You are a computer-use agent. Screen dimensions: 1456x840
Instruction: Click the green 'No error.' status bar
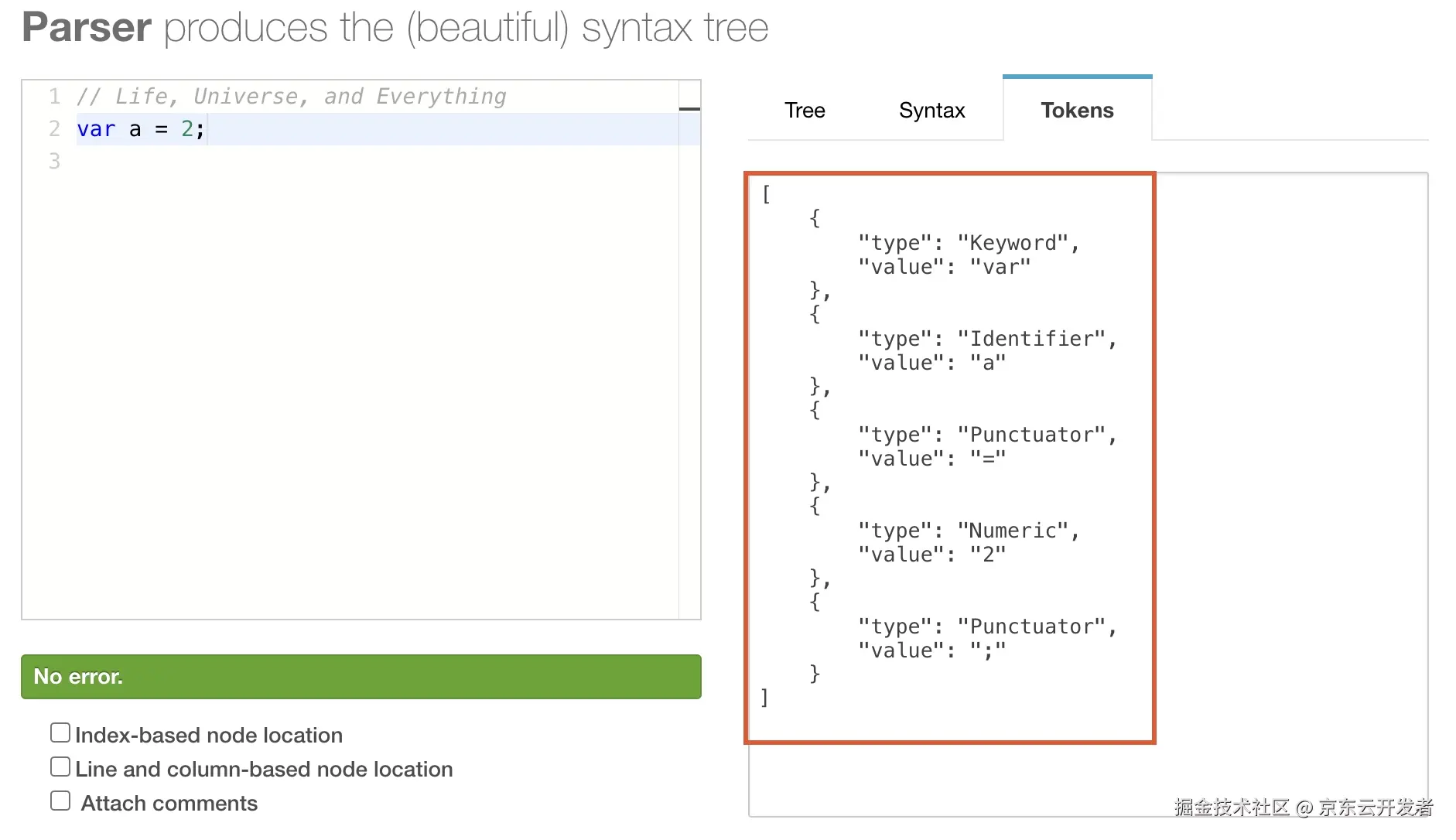click(x=361, y=677)
